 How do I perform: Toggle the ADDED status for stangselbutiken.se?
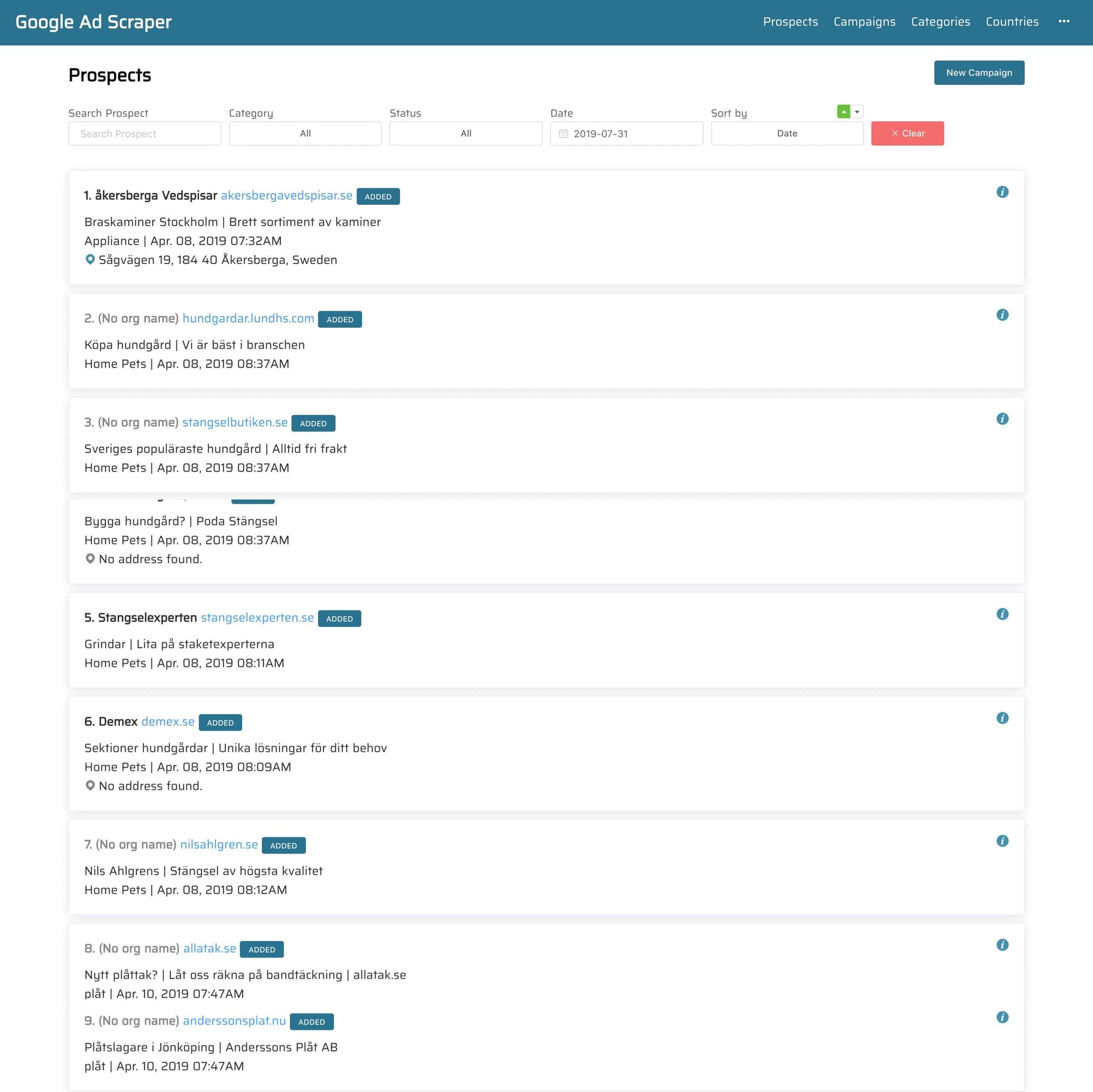313,423
